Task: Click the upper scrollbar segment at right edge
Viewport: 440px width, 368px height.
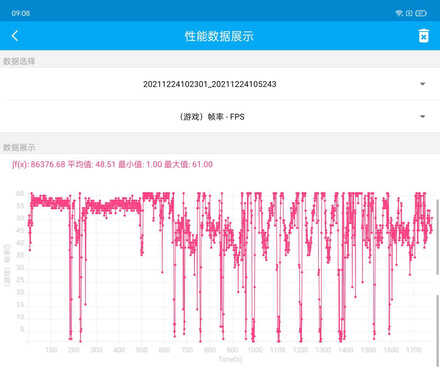Action: pos(437,237)
